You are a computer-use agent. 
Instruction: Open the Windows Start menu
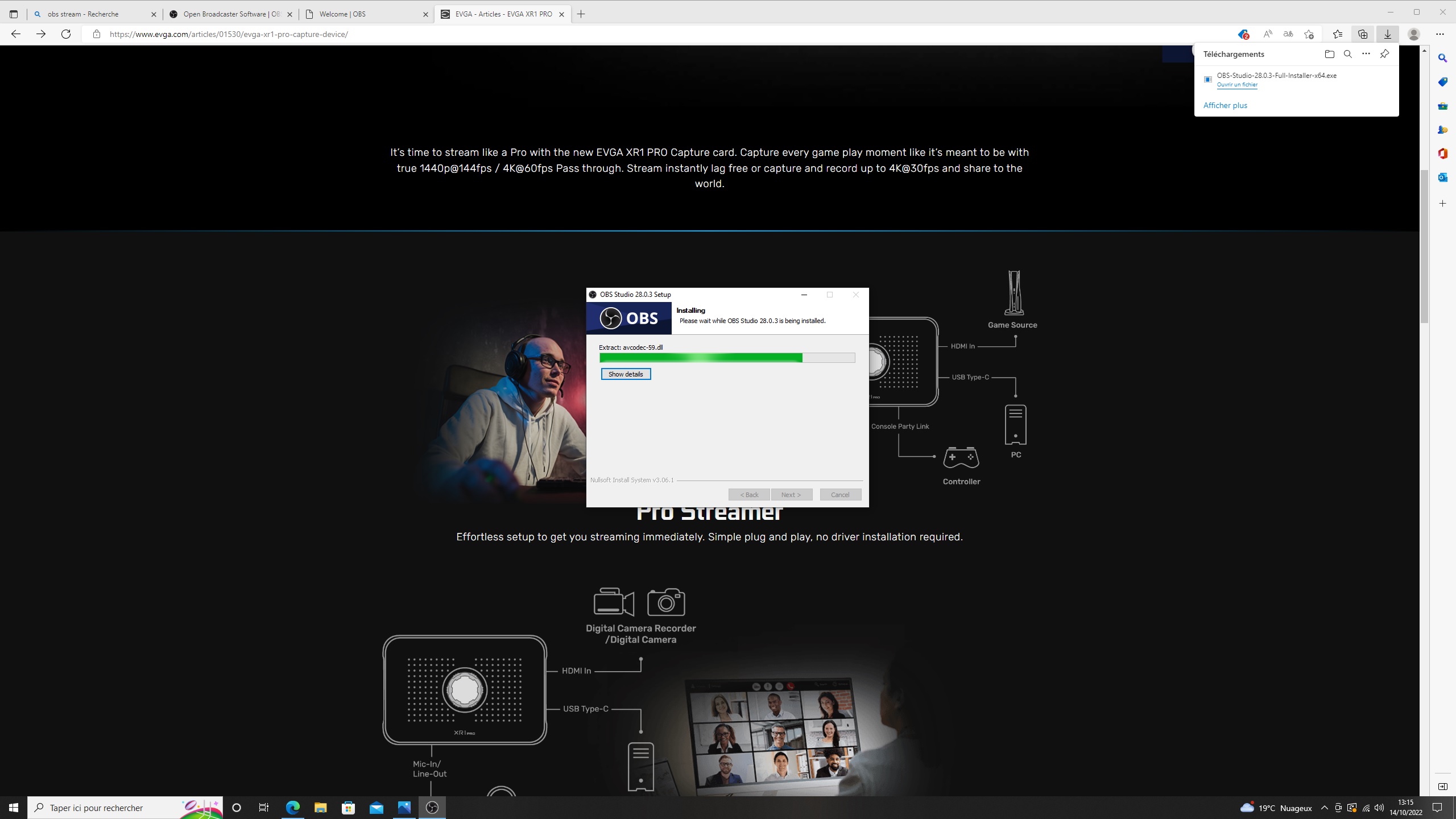(x=14, y=808)
